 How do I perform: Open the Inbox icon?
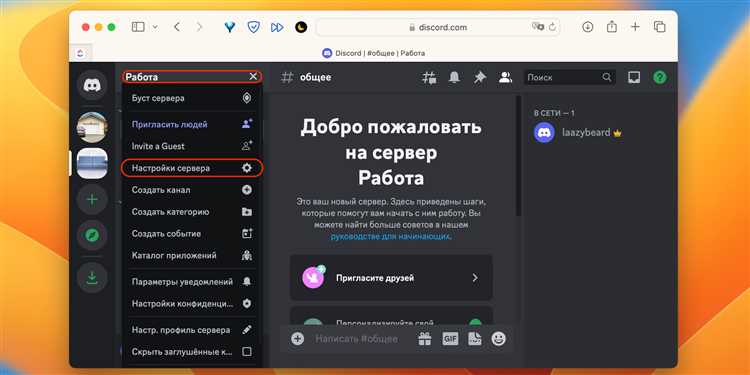click(x=634, y=77)
